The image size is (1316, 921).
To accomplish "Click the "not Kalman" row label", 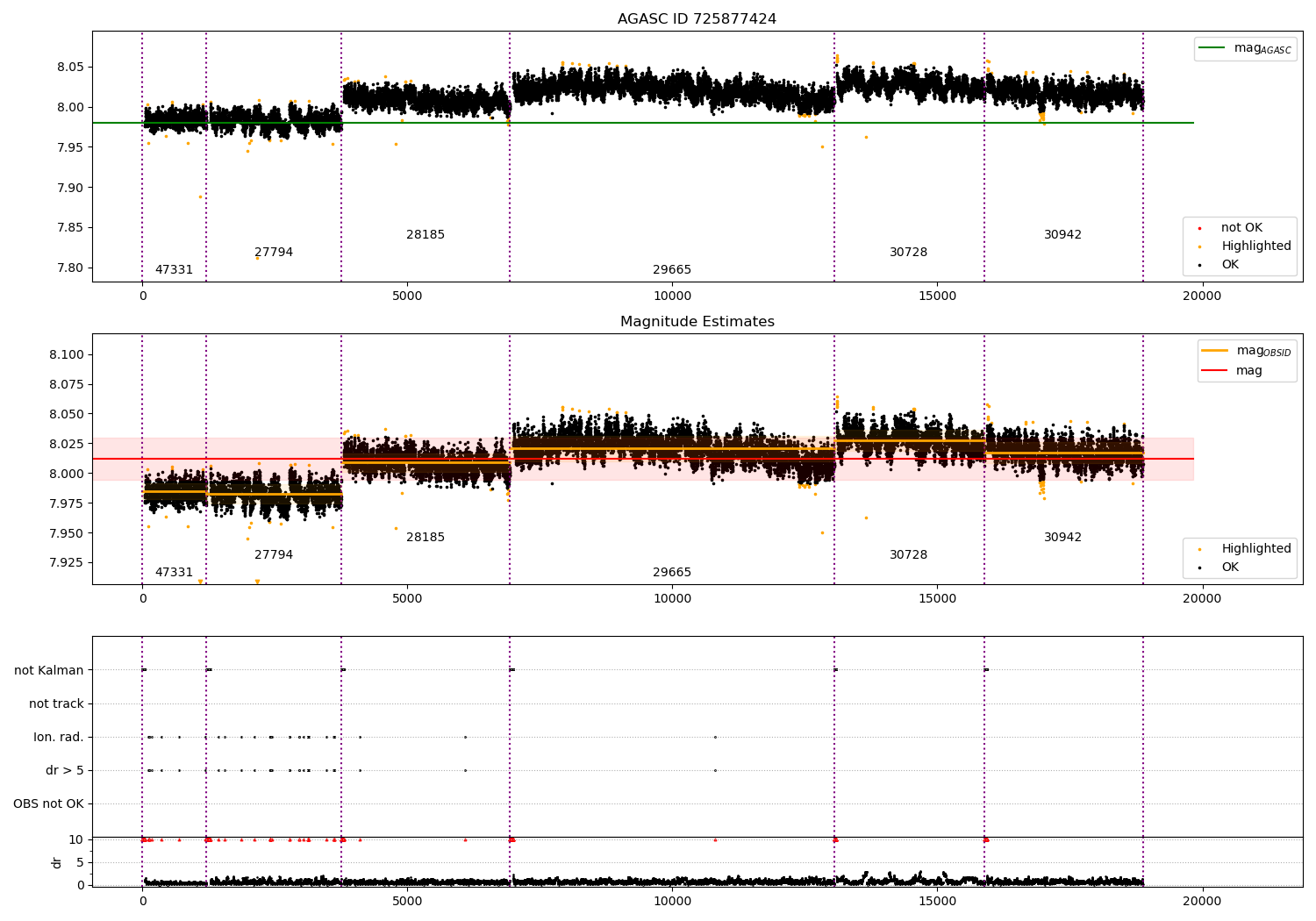I will pyautogui.click(x=49, y=671).
